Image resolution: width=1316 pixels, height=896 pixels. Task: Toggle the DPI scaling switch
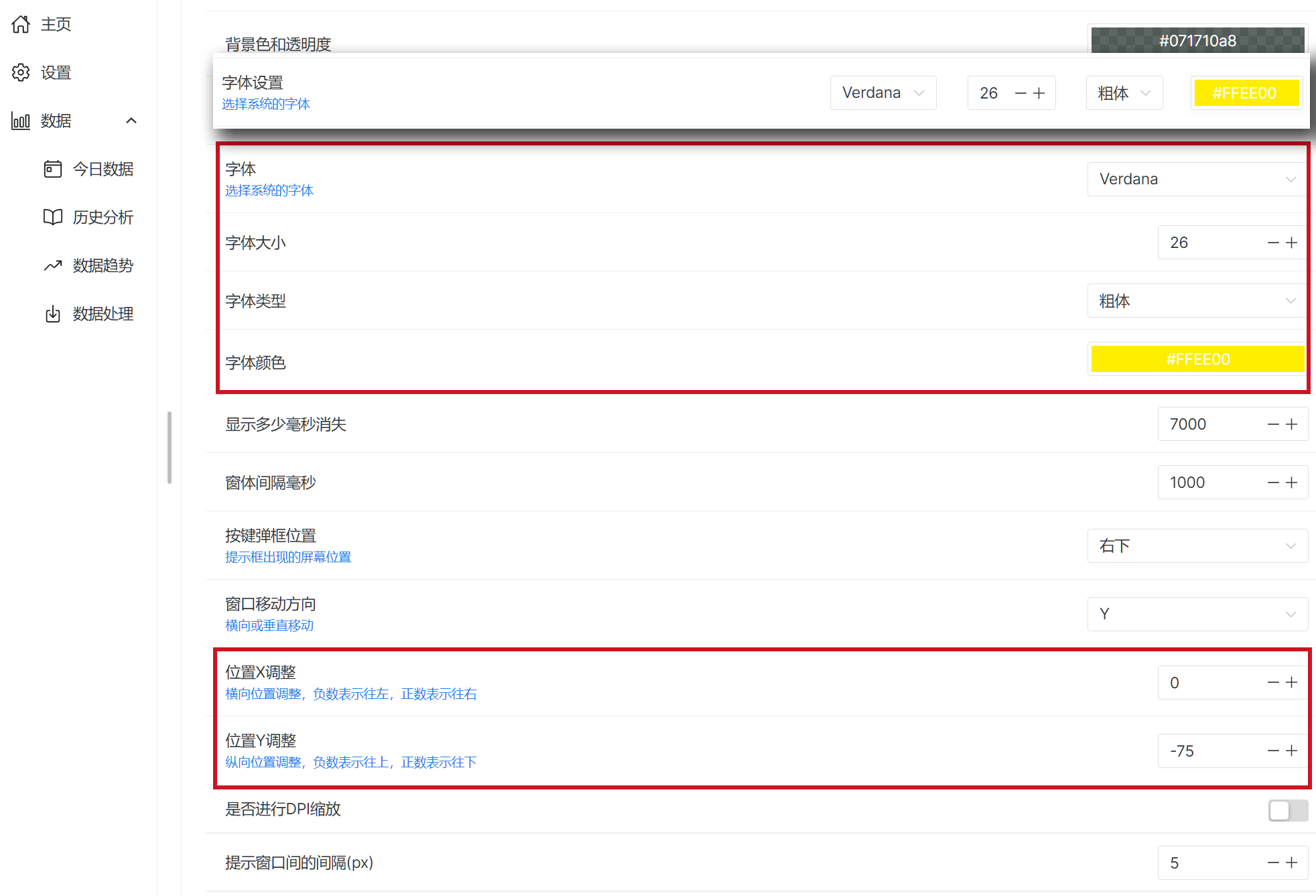coord(1287,810)
